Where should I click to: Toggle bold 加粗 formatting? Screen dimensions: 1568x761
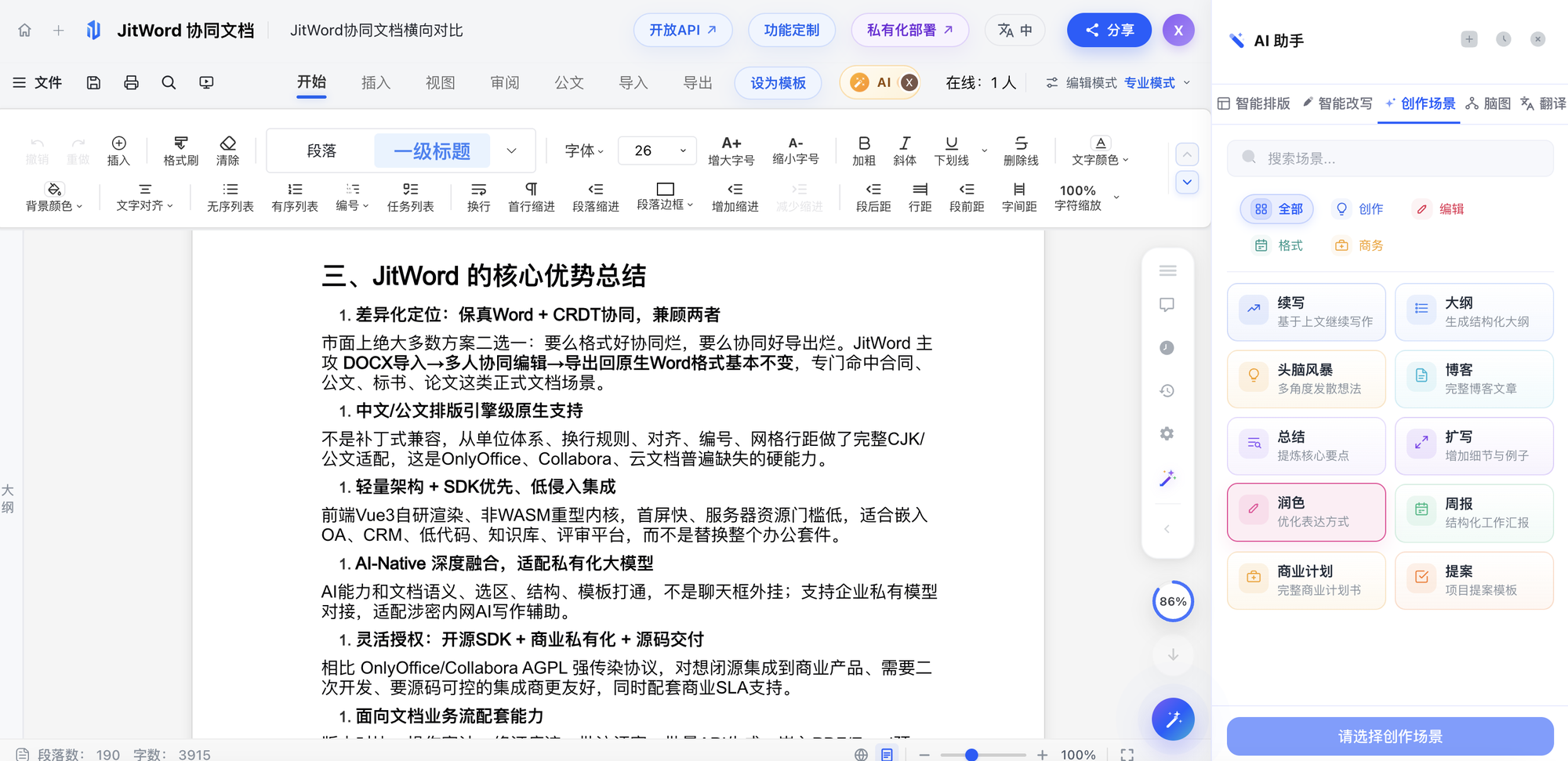863,150
